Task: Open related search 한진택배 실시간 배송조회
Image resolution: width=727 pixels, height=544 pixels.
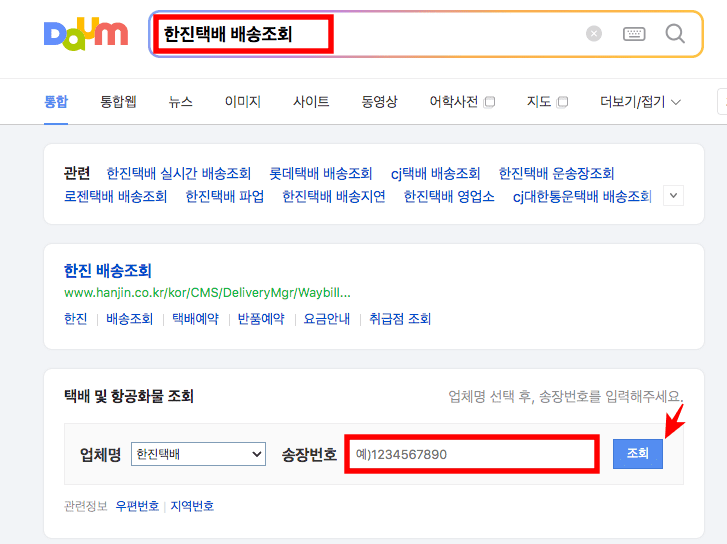Action: coord(179,173)
